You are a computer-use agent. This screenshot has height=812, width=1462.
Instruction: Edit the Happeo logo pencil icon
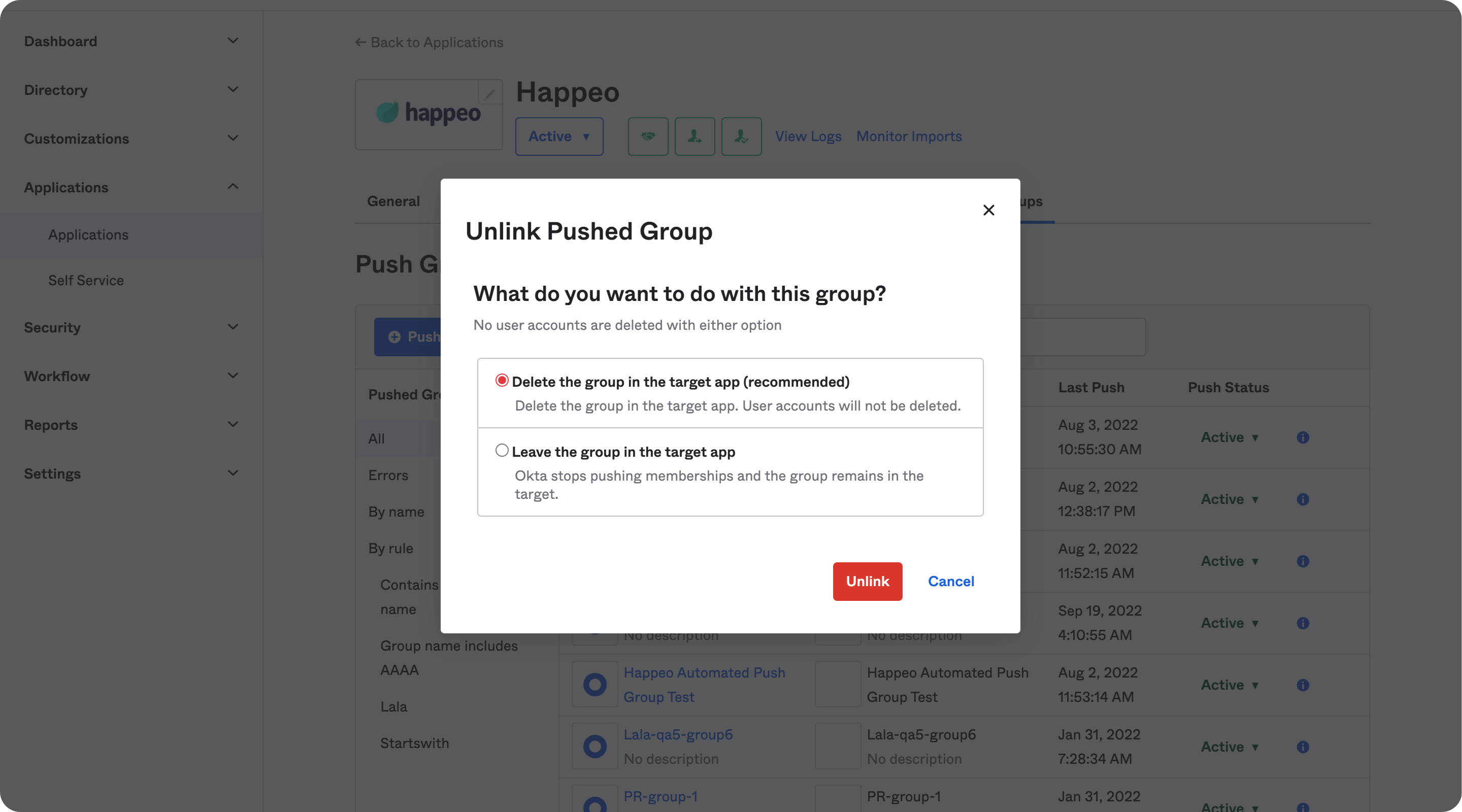tap(490, 92)
